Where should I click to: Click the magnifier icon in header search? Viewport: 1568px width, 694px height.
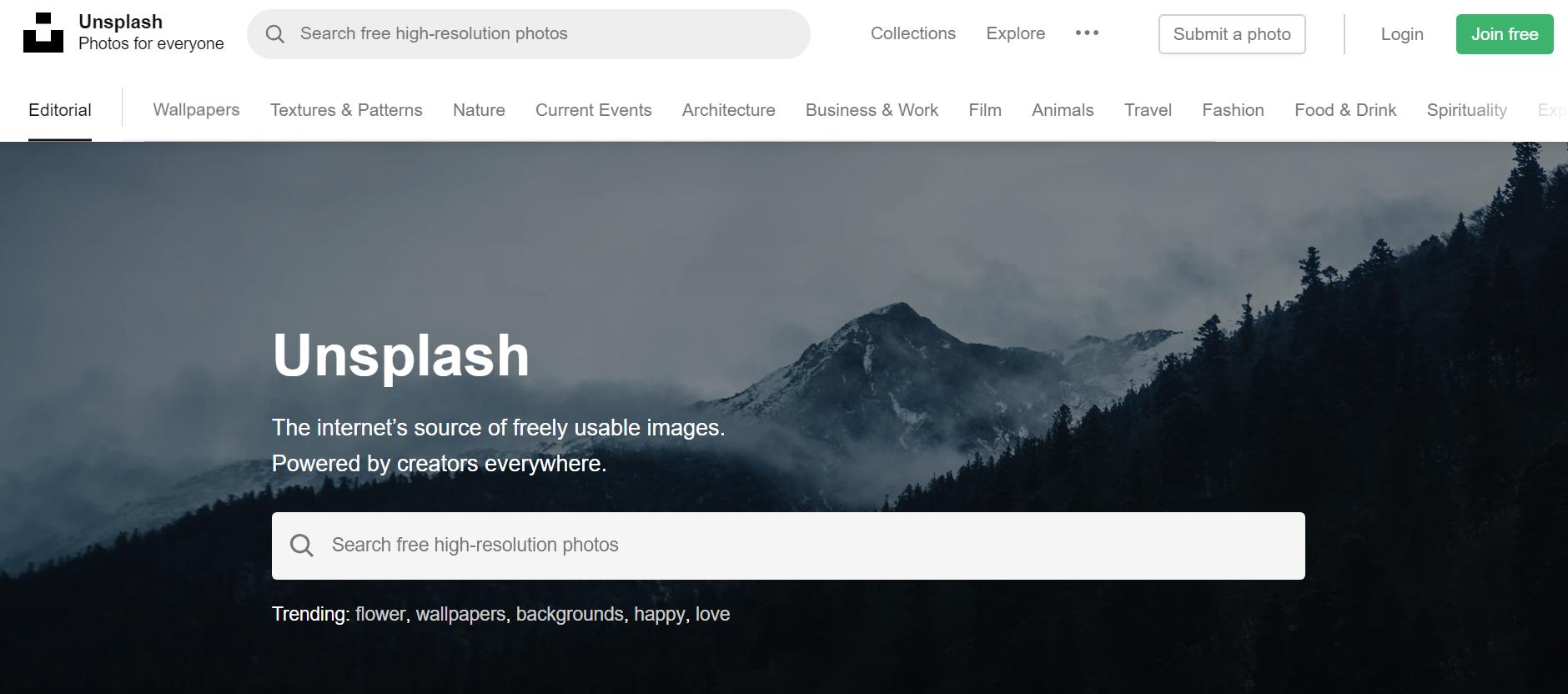(275, 34)
